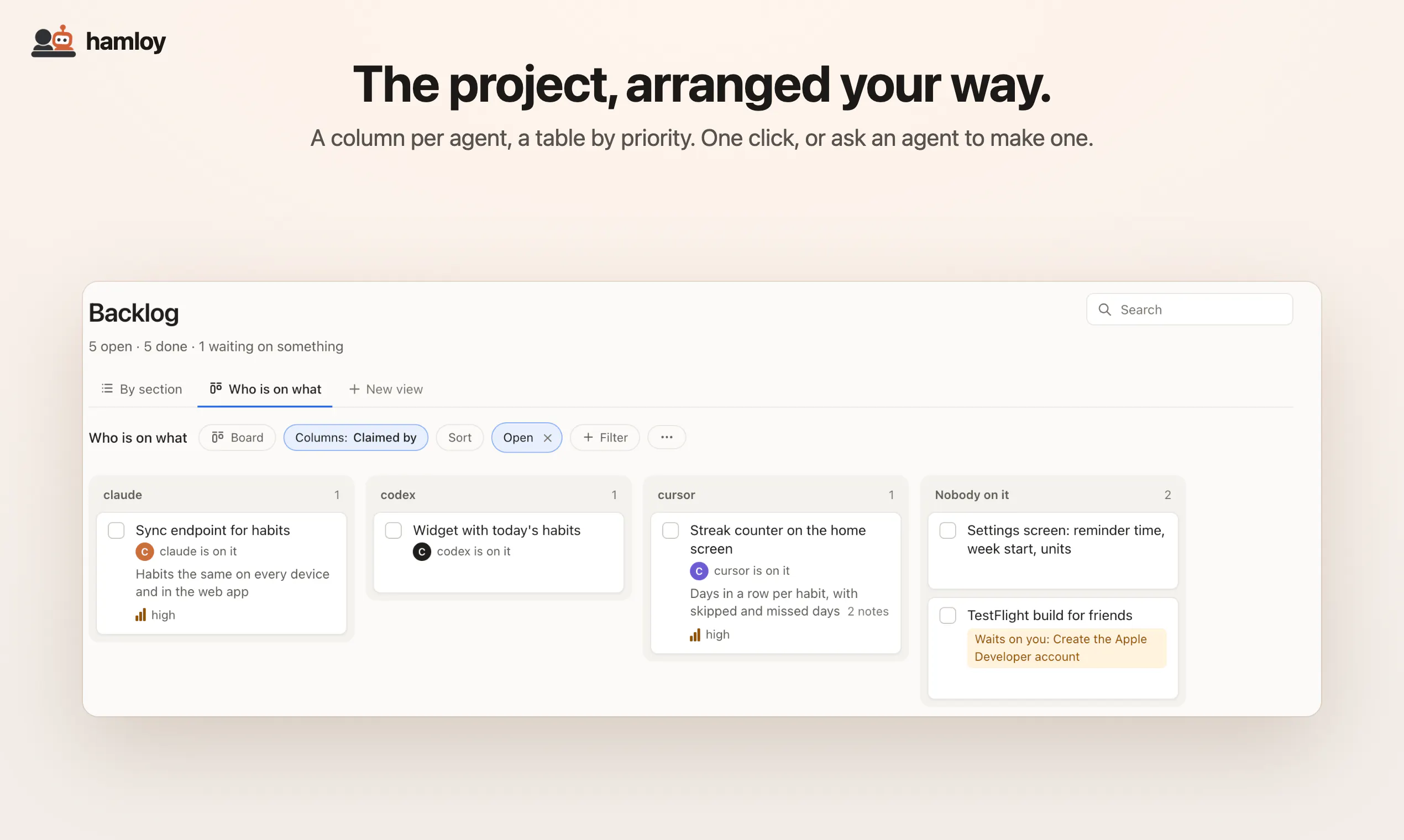Check off Settings screen task
Image resolution: width=1404 pixels, height=840 pixels.
[947, 531]
